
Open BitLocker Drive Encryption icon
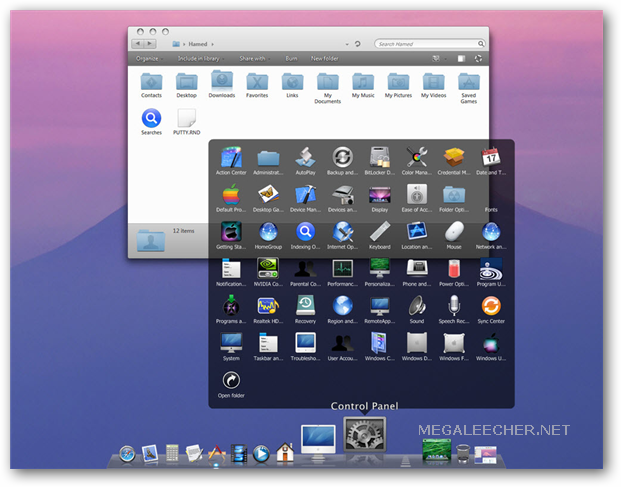click(379, 158)
